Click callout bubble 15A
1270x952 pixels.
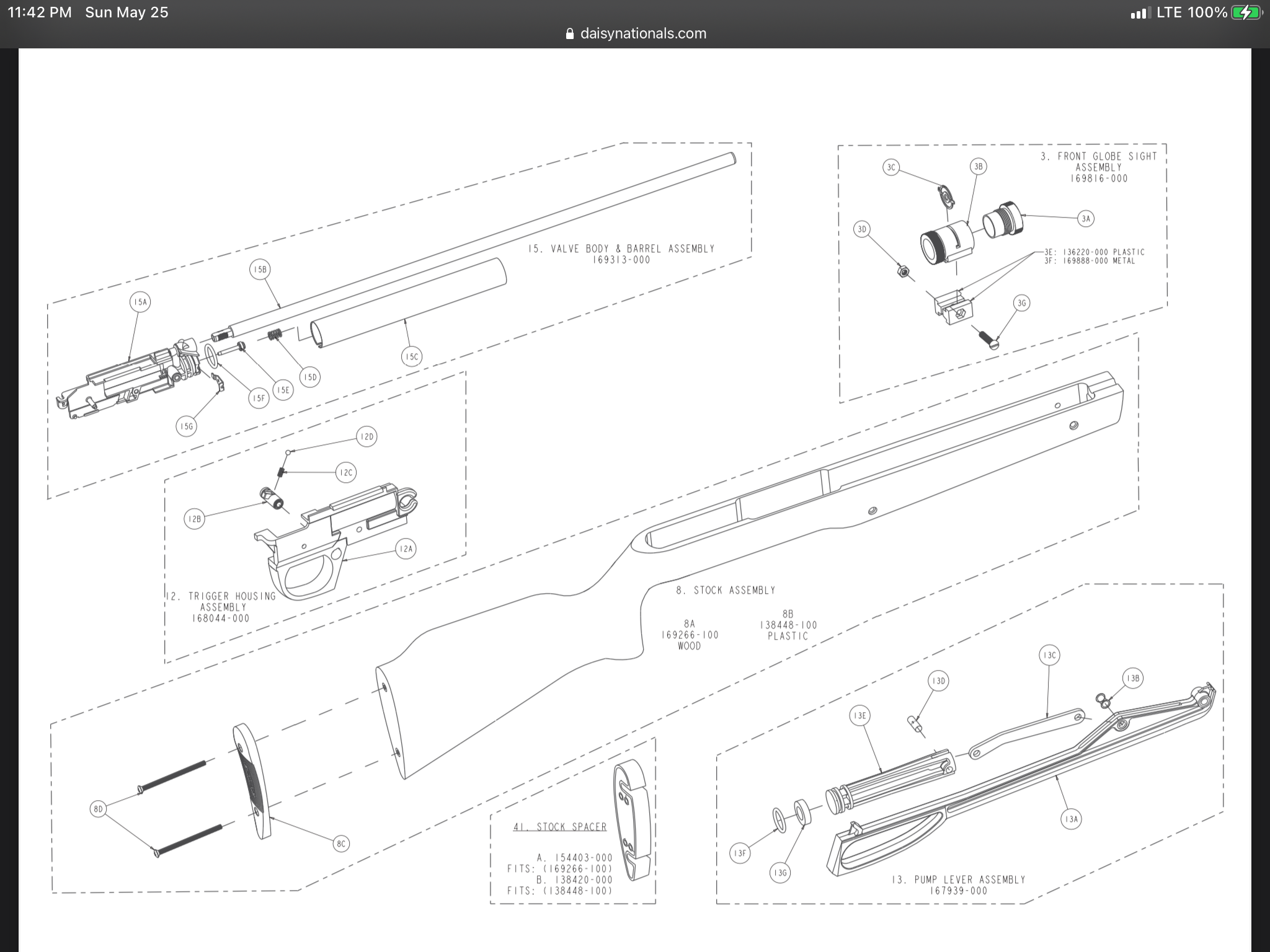click(140, 302)
